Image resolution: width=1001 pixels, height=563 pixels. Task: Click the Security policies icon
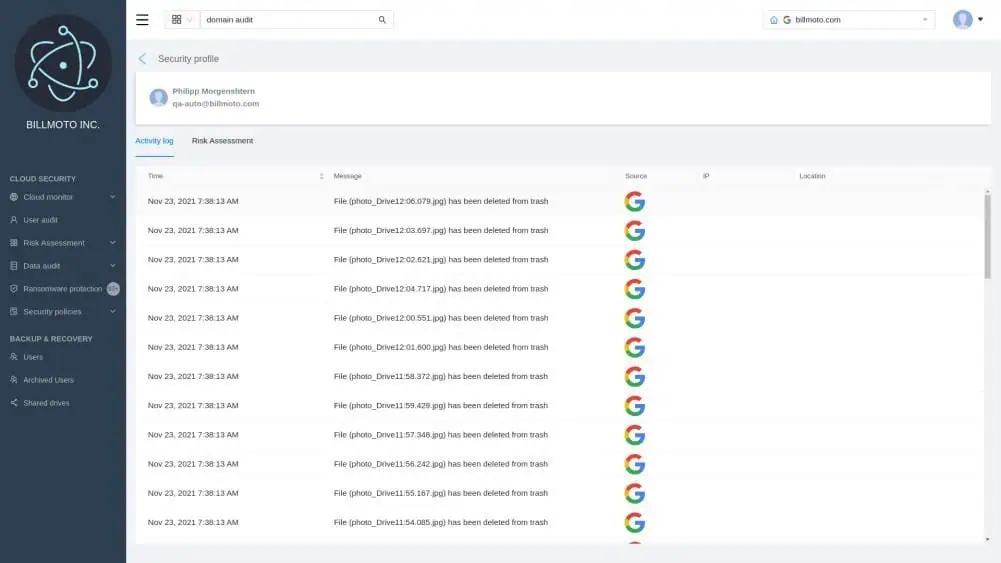(x=13, y=312)
